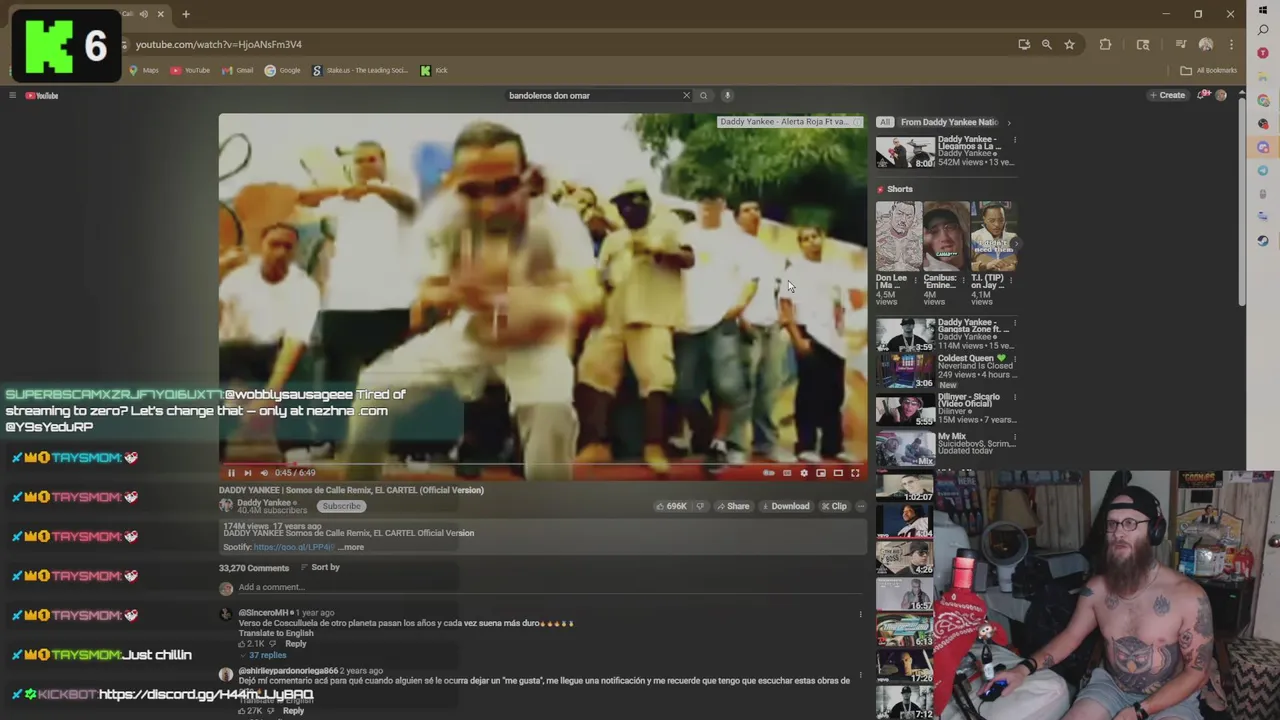Open Llegamos a La video thumbnail
The width and height of the screenshot is (1280, 720).
(x=905, y=151)
